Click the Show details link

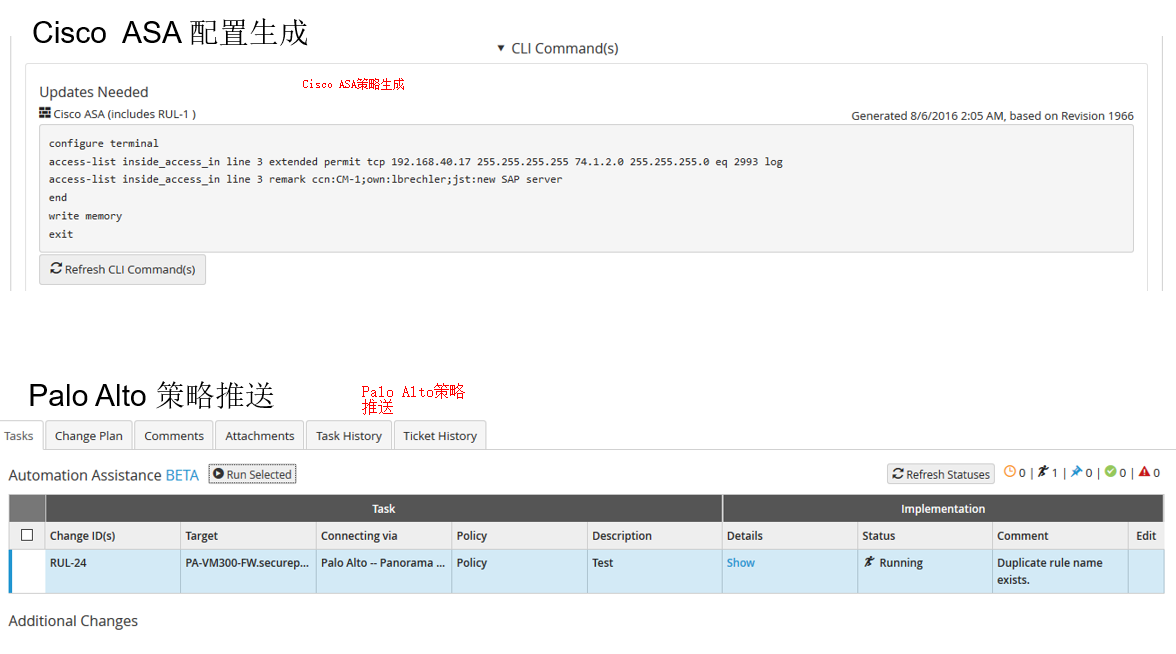pyautogui.click(x=740, y=563)
